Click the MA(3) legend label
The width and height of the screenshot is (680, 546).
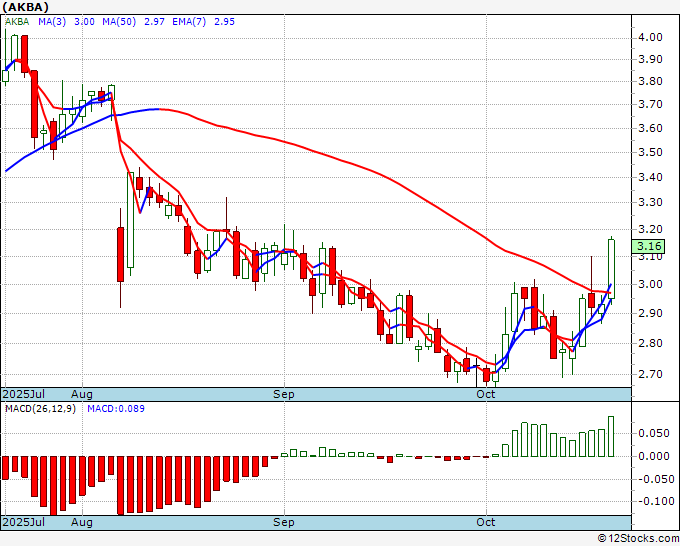pos(52,22)
